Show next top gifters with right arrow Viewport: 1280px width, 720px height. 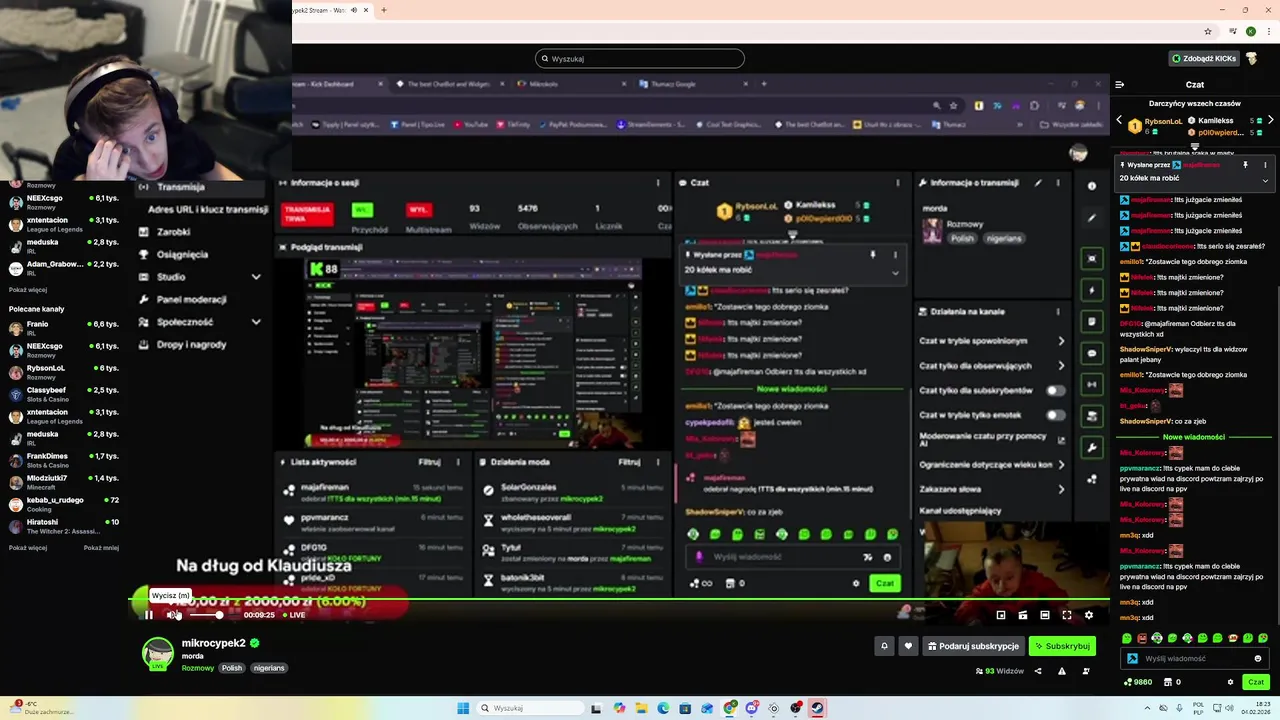(x=1270, y=120)
